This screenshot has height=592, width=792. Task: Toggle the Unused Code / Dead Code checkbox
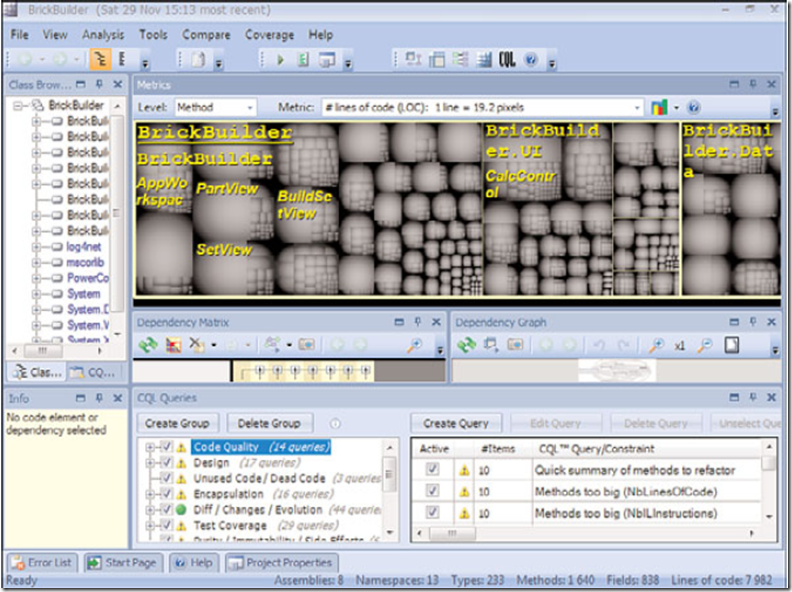point(166,478)
